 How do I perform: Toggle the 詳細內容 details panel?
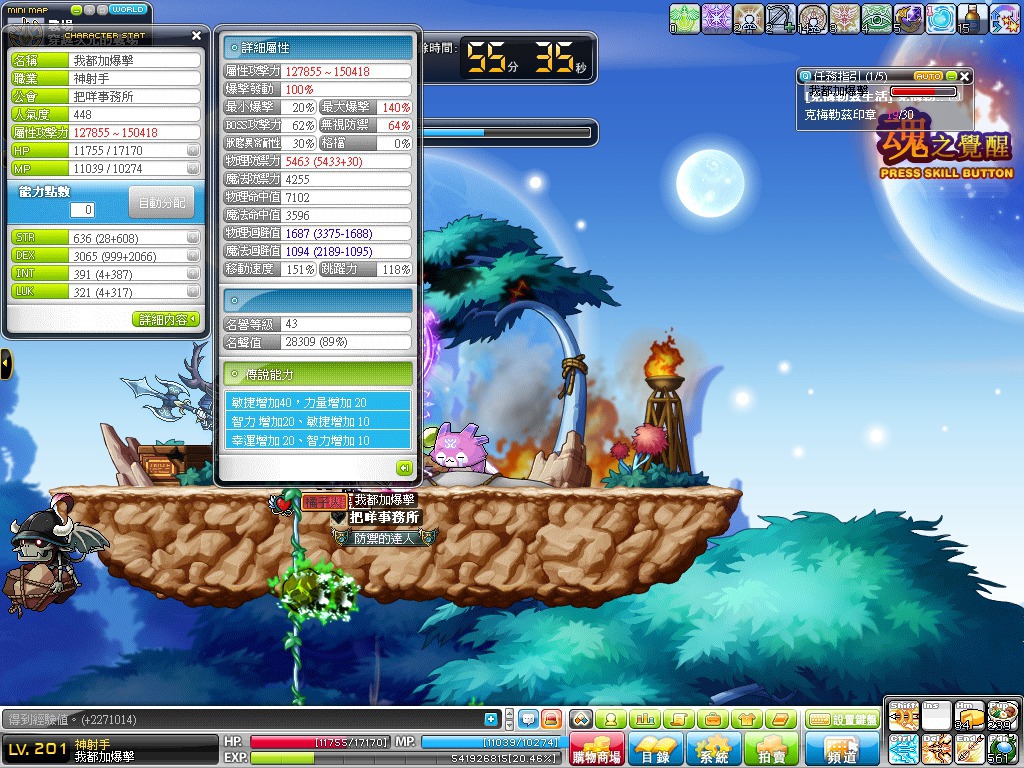pos(166,319)
